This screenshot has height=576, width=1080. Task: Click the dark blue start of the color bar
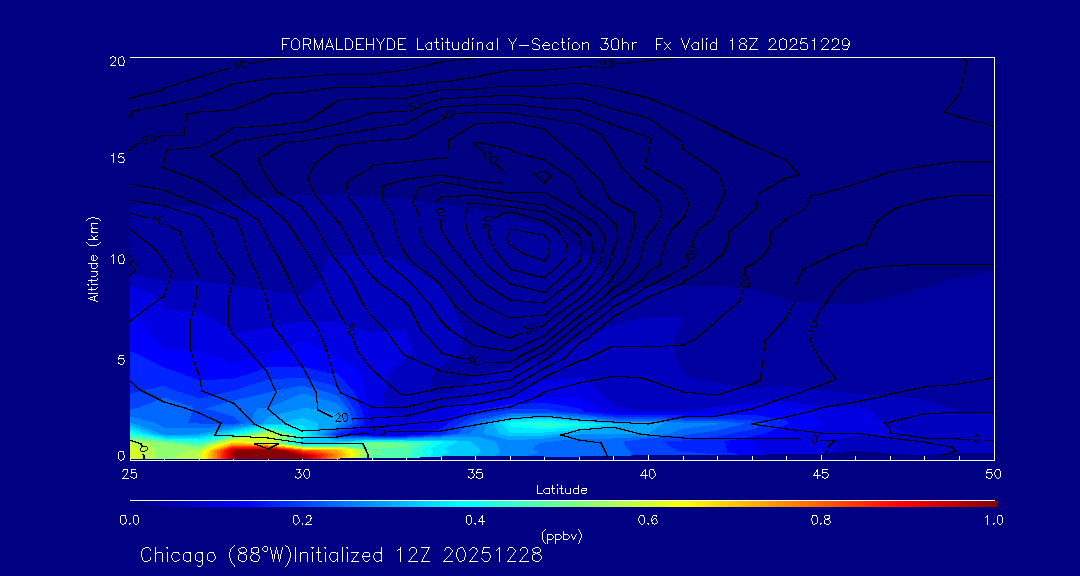click(135, 502)
